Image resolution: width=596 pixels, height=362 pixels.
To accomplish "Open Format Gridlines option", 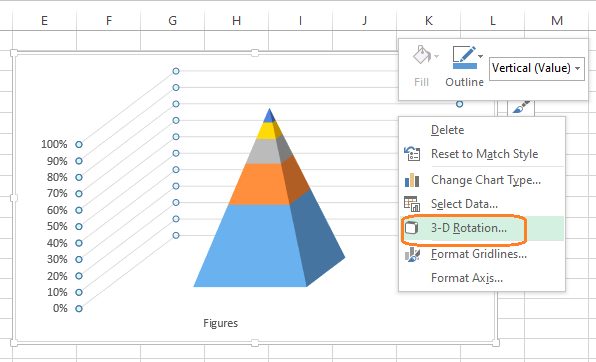I will coord(479,254).
